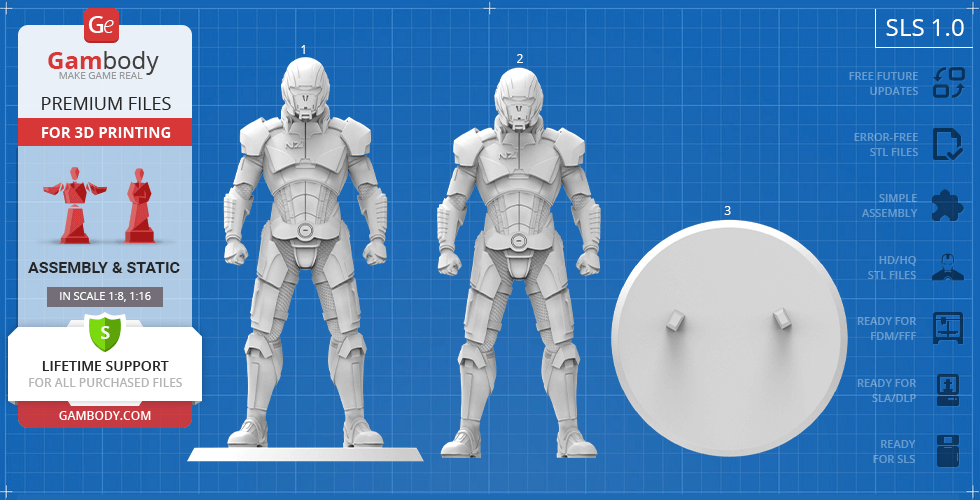Click the SLS 1.0 version label

point(924,28)
